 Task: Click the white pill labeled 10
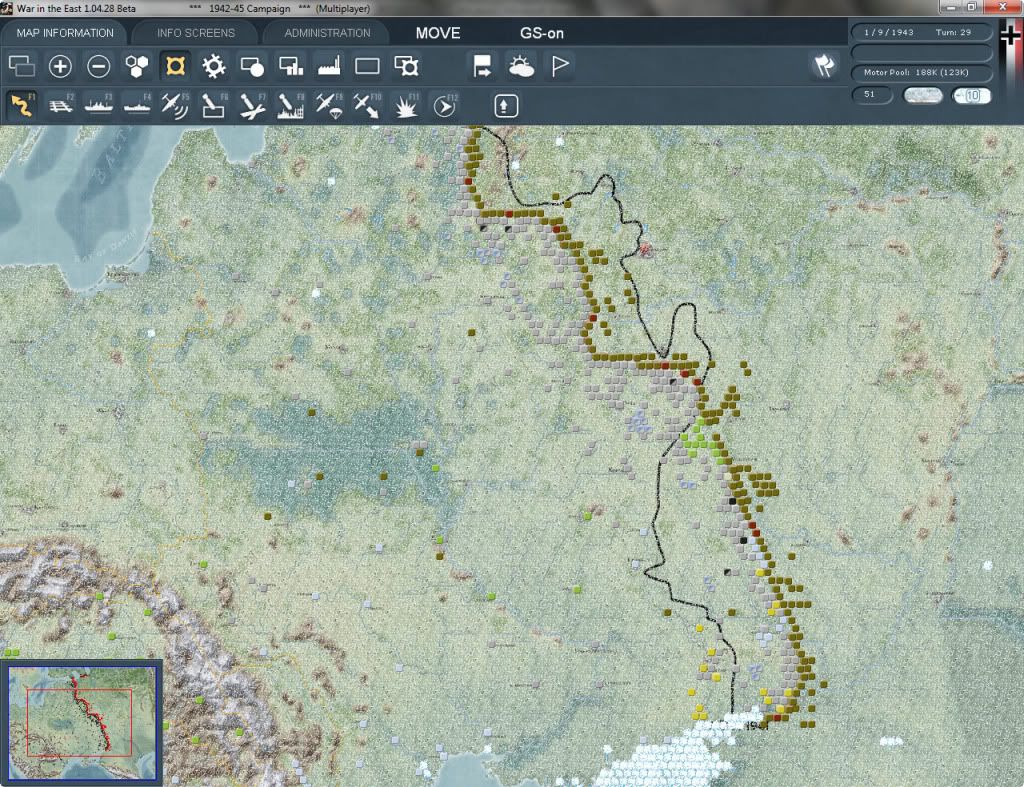coord(972,95)
